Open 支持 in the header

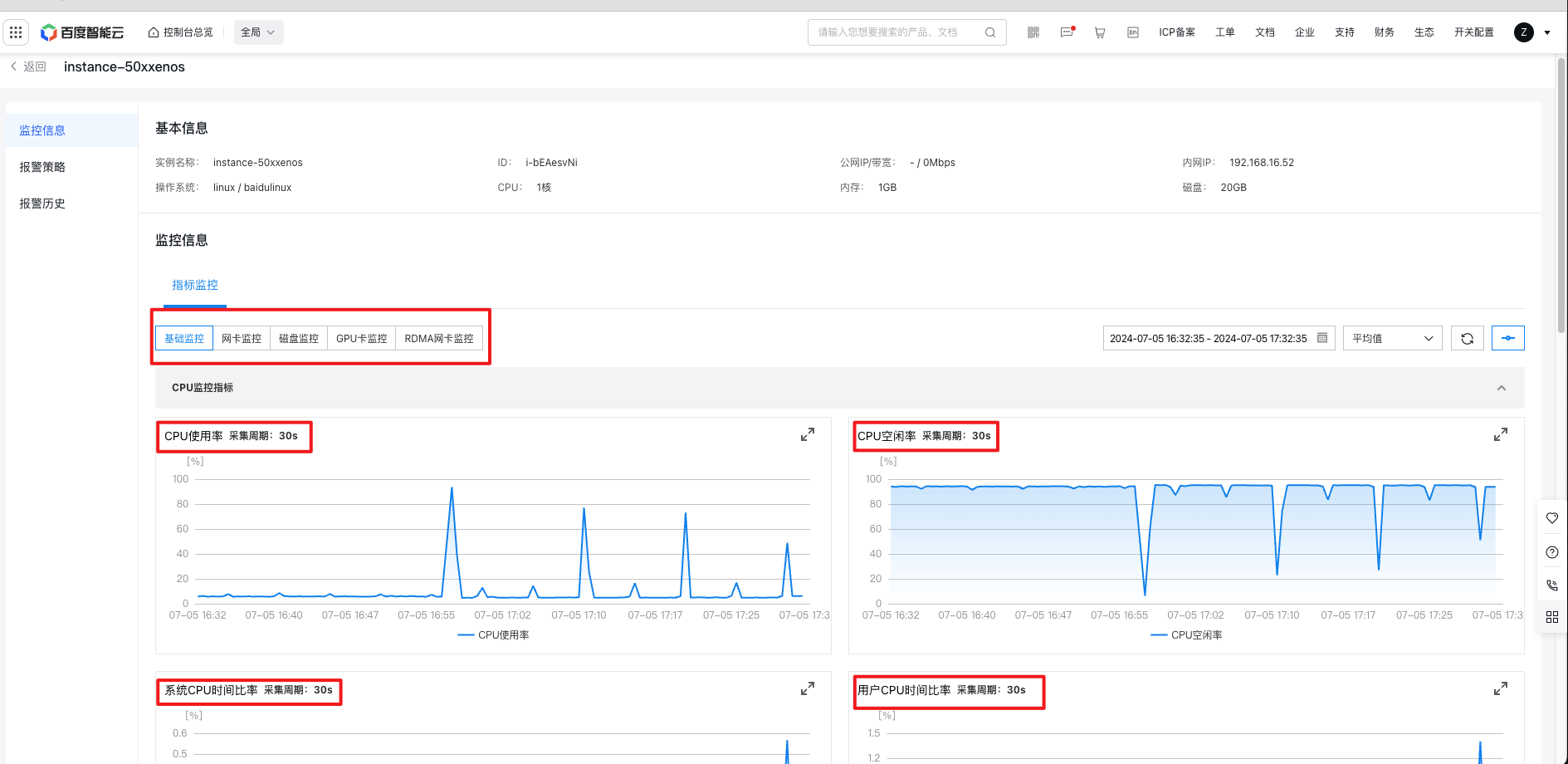[x=1345, y=32]
